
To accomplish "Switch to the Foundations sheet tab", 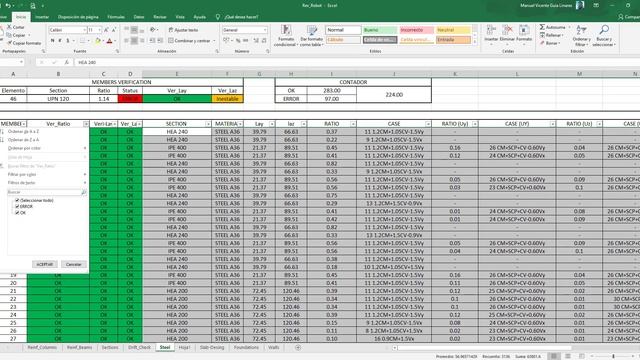I will (246, 347).
